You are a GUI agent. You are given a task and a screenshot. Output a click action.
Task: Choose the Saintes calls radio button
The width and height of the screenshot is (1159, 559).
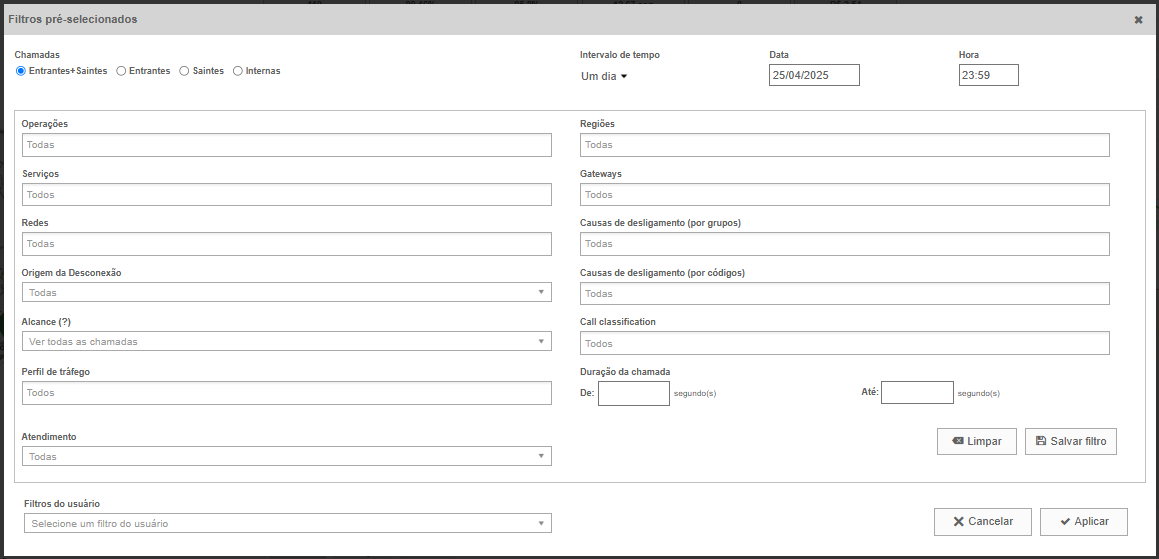point(184,71)
